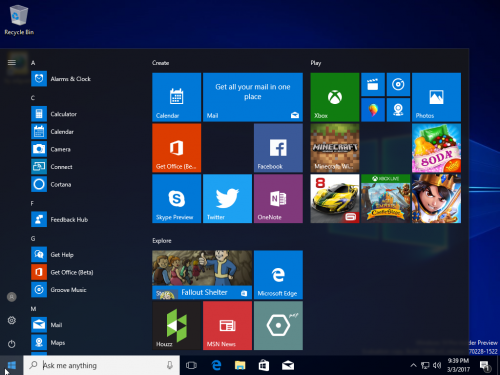Open Edge from the taskbar

(216, 365)
